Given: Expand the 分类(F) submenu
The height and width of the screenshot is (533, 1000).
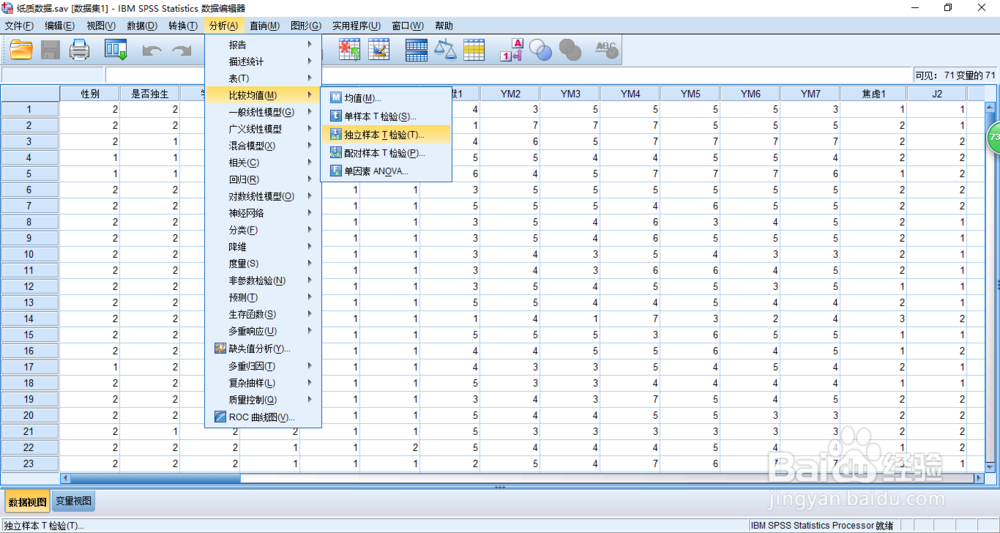Looking at the screenshot, I should (x=263, y=230).
